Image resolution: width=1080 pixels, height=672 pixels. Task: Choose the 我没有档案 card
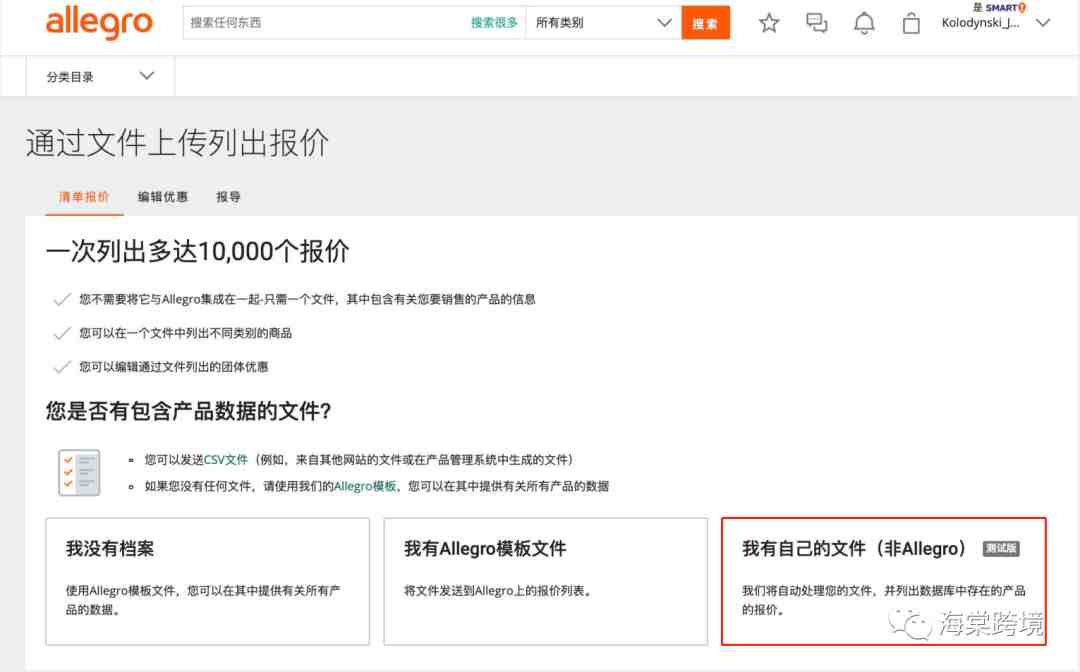point(207,582)
